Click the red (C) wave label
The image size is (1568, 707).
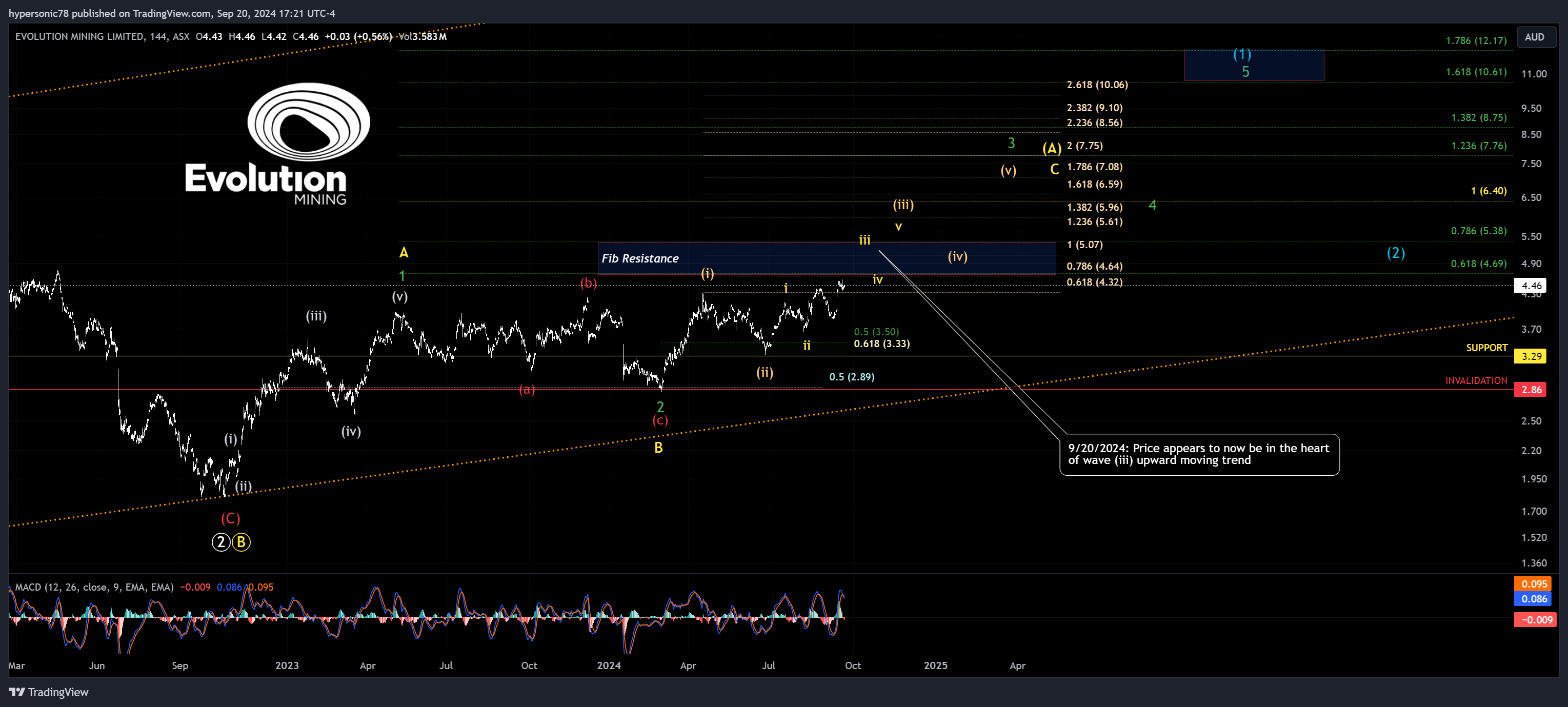click(230, 518)
